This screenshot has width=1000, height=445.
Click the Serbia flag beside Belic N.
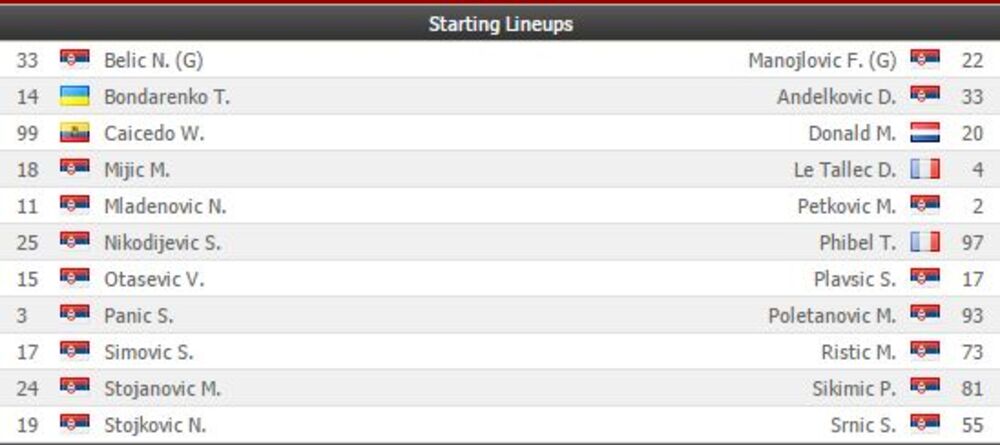click(x=75, y=60)
